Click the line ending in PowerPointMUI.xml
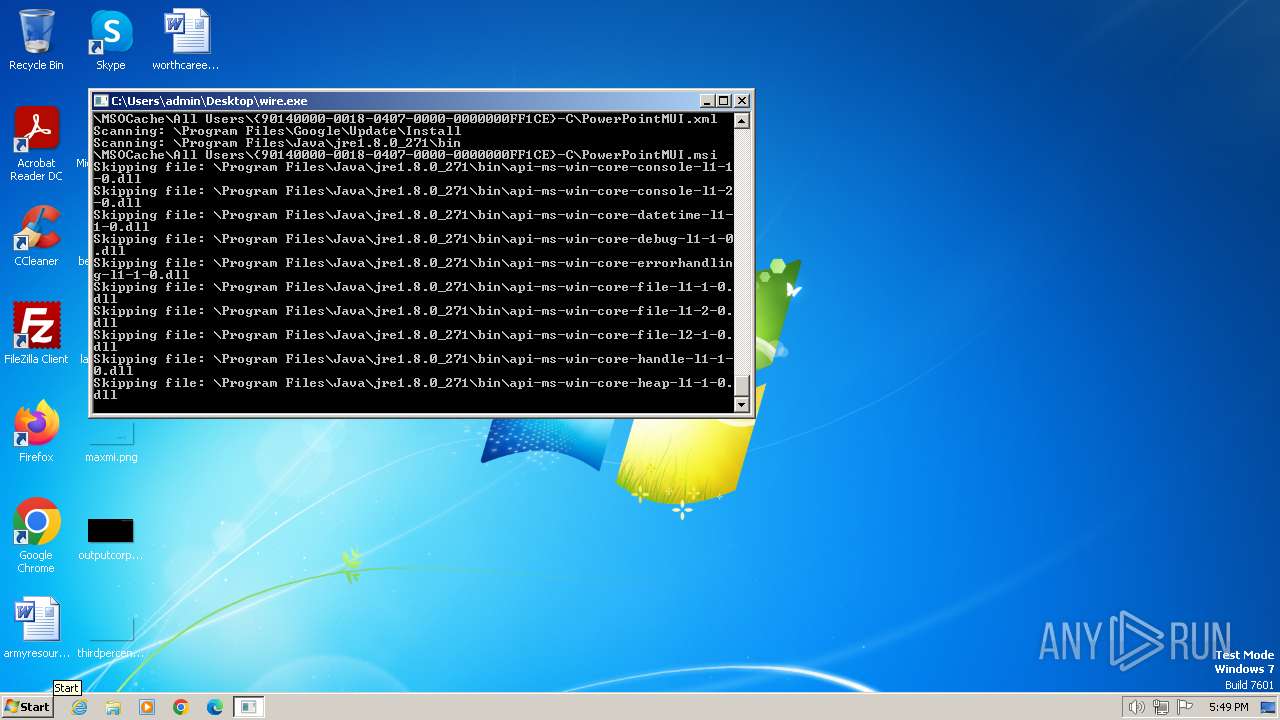This screenshot has height=720, width=1280. tap(405, 119)
